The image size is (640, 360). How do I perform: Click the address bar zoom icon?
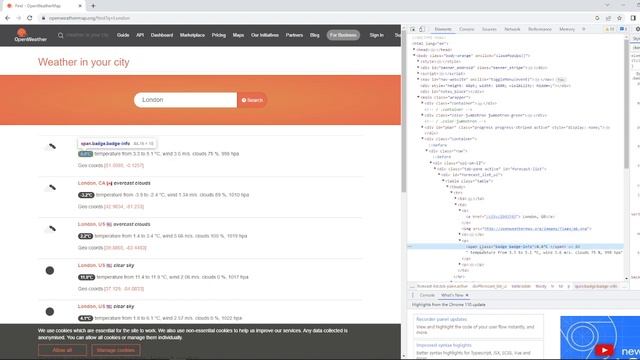tap(597, 18)
